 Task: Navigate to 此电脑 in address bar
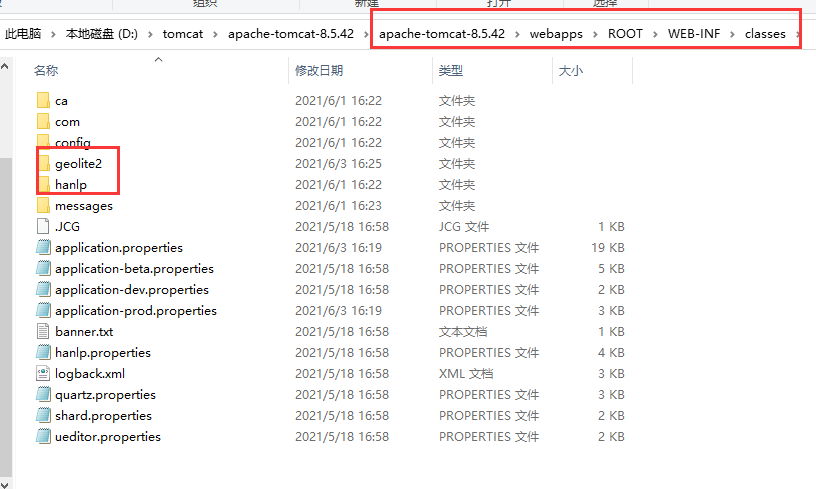(x=23, y=34)
